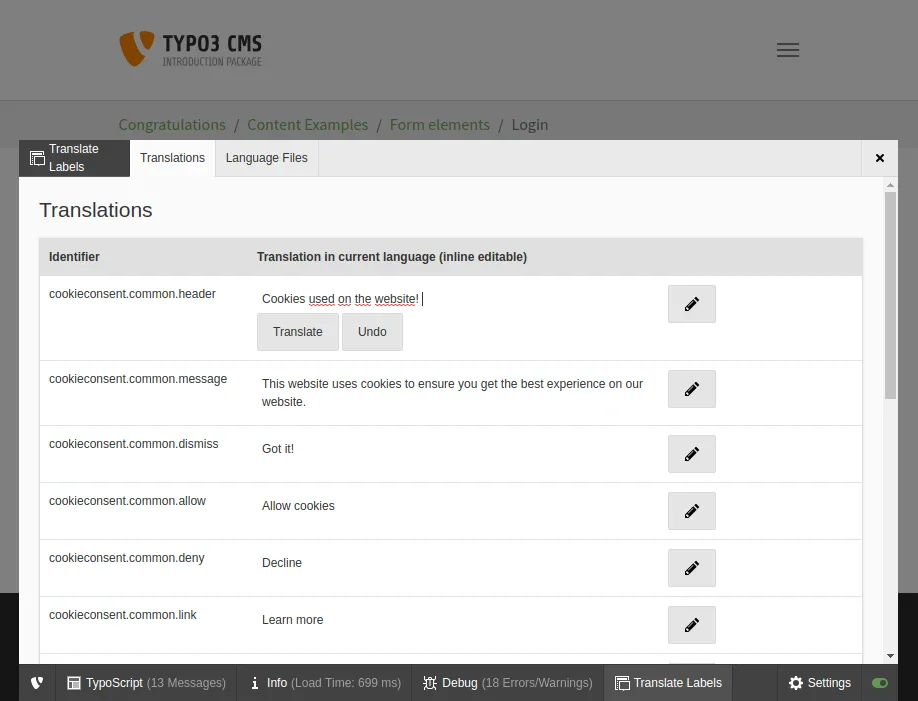This screenshot has width=918, height=701.
Task: Edit cookieconsent.common.deny with pencil icon
Action: click(x=691, y=568)
